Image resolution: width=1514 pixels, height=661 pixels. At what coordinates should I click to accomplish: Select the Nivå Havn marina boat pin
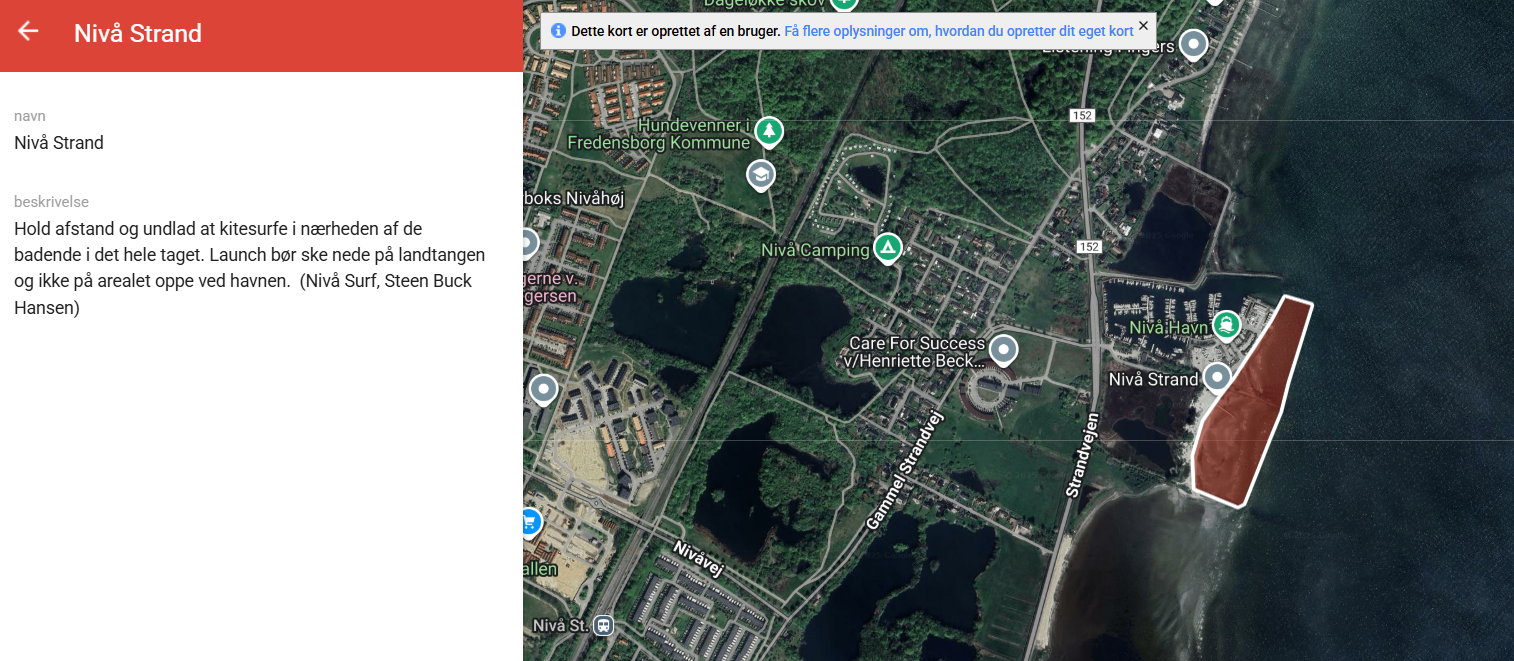pyautogui.click(x=1226, y=324)
